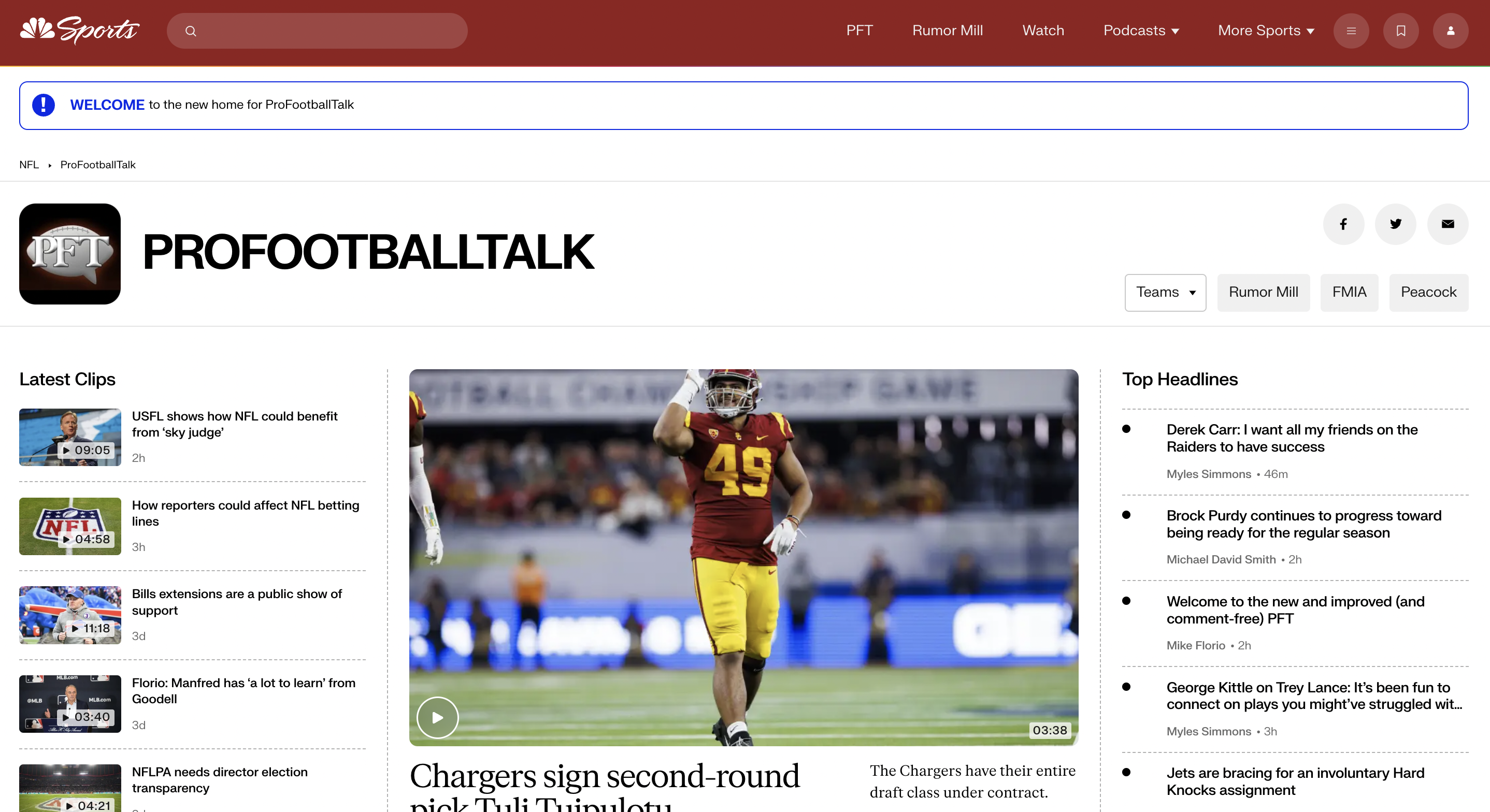Open PFT in top navigation
This screenshot has height=812, width=1490.
859,31
